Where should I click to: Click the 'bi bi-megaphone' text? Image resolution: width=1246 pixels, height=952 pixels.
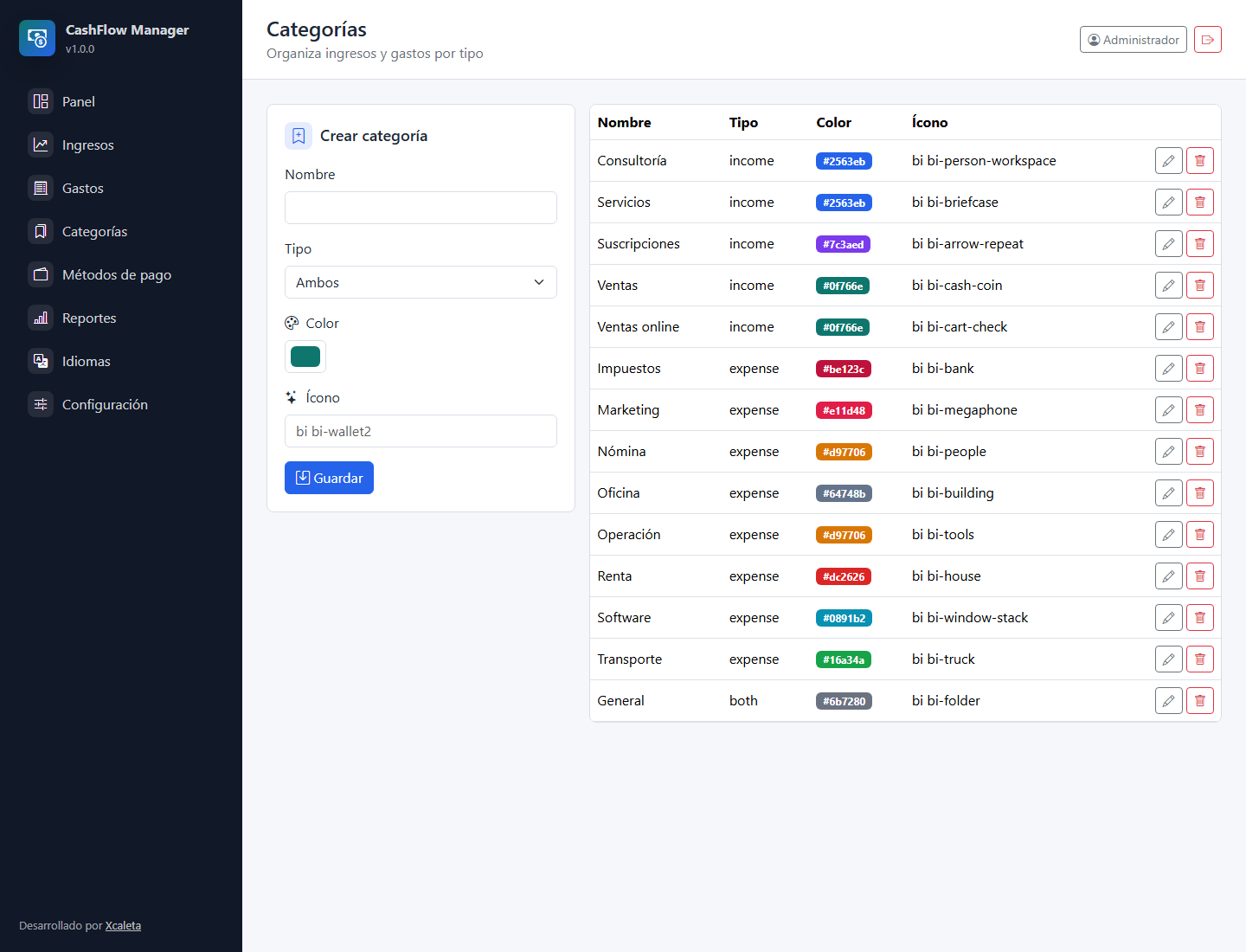pyautogui.click(x=965, y=410)
